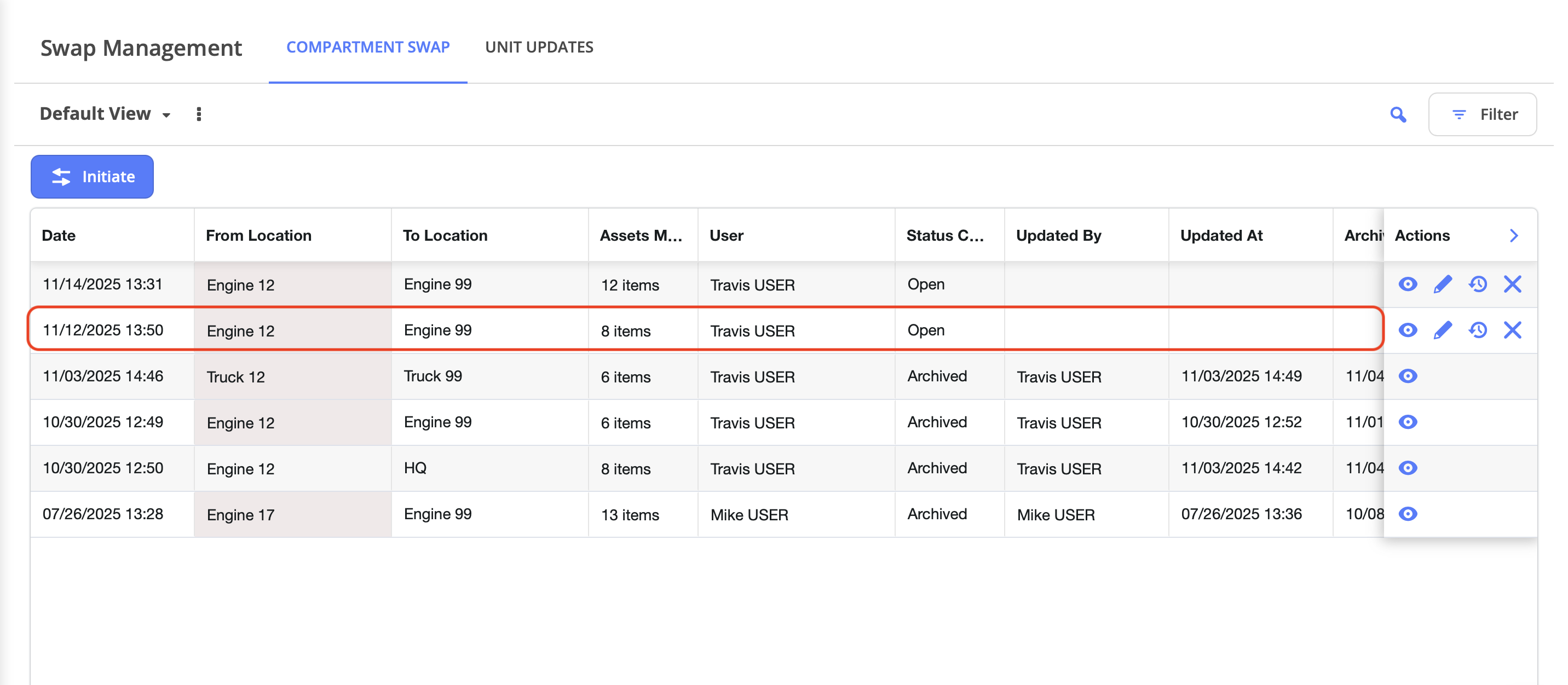This screenshot has height=685, width=1568.
Task: Expand the Actions column with the chevron arrow
Action: (1514, 235)
